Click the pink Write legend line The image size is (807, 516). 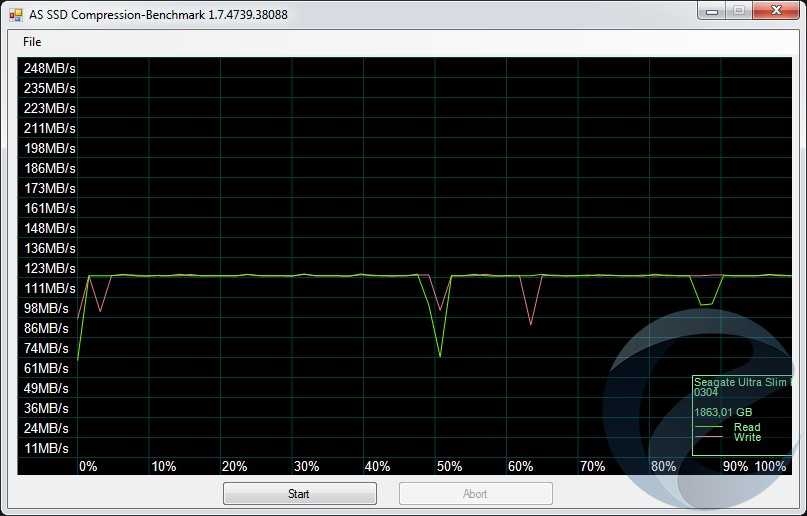708,438
